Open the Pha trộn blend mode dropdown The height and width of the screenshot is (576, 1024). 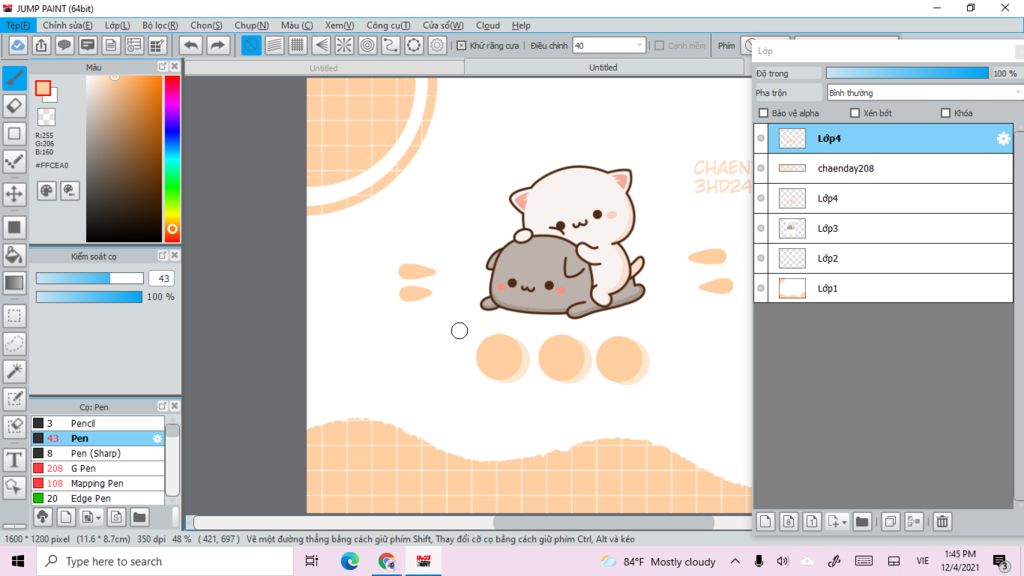pyautogui.click(x=925, y=93)
